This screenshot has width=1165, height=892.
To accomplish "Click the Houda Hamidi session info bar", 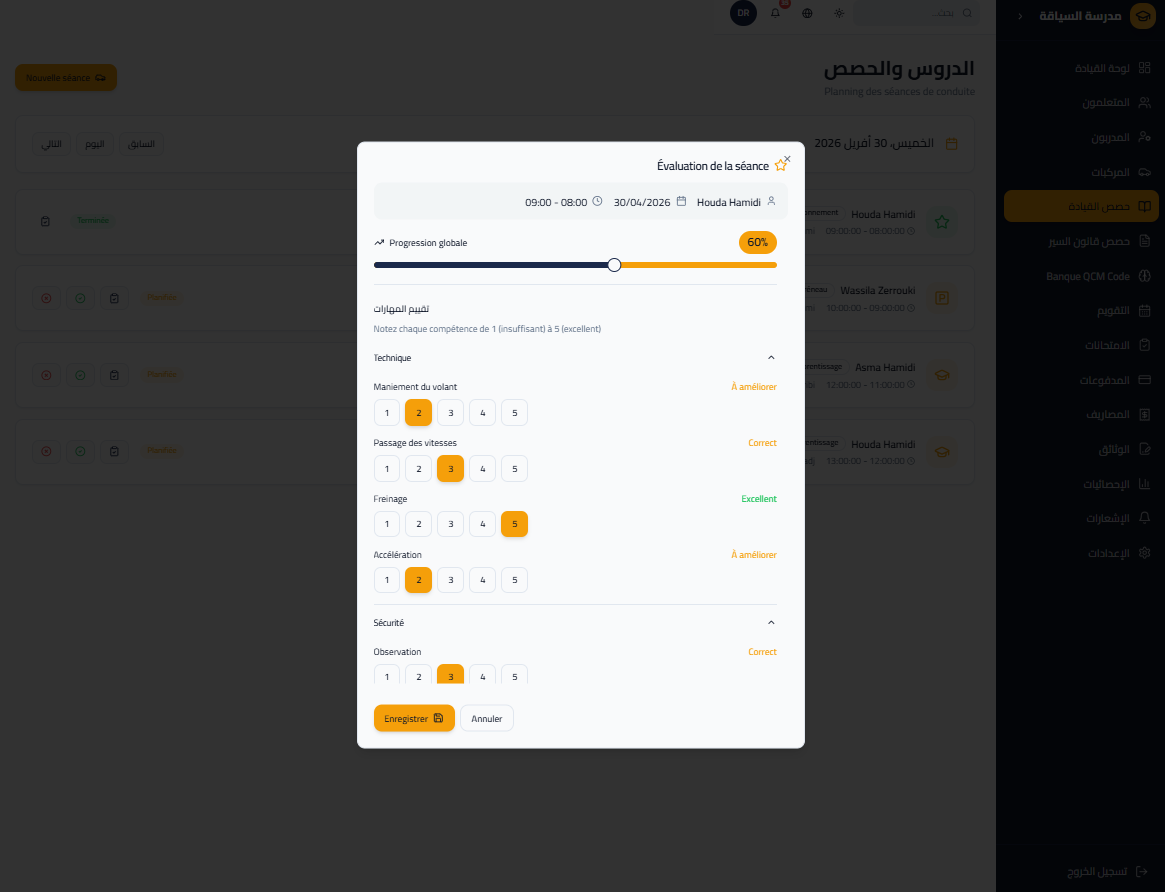I will 580,201.
